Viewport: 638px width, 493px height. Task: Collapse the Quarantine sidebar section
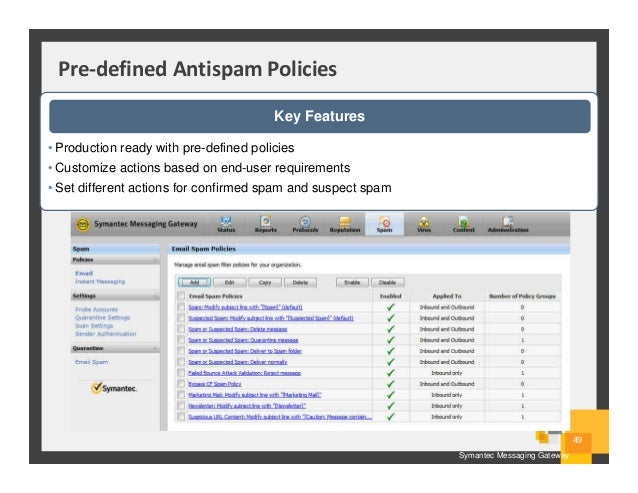pos(155,349)
